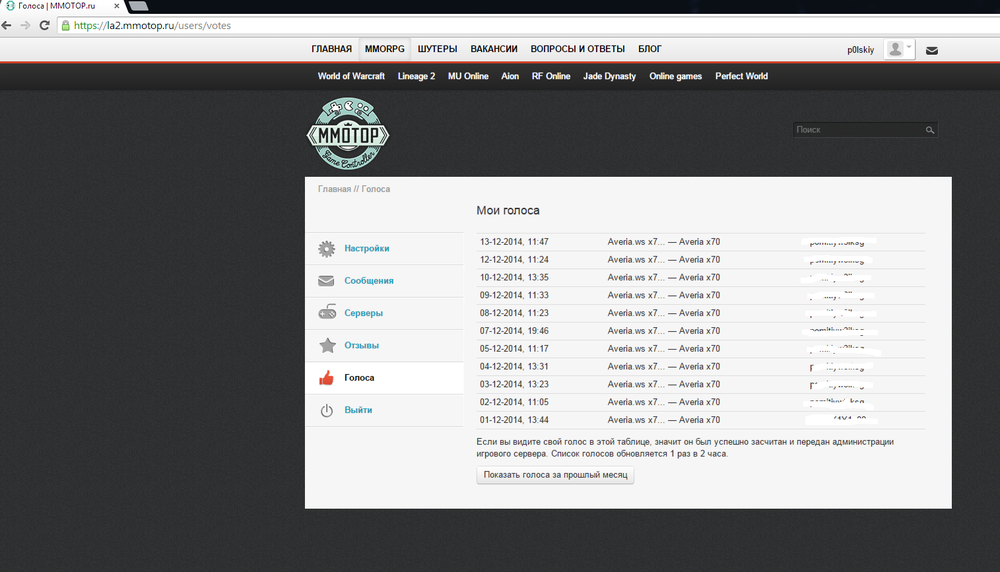Select Lineage 2 in game bar
This screenshot has width=1000, height=572.
[416, 76]
